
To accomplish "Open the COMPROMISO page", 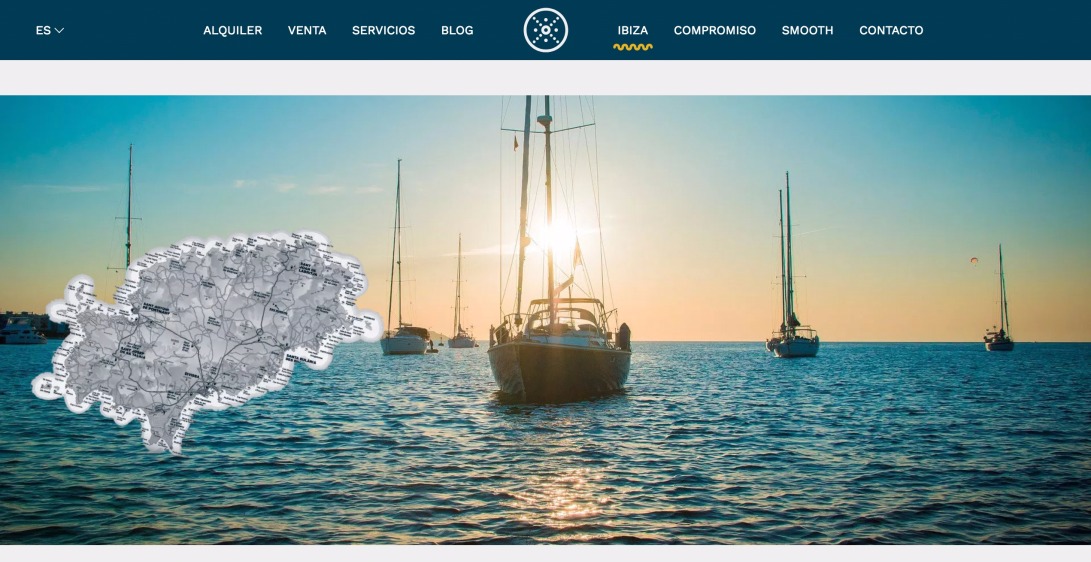I will coord(715,31).
